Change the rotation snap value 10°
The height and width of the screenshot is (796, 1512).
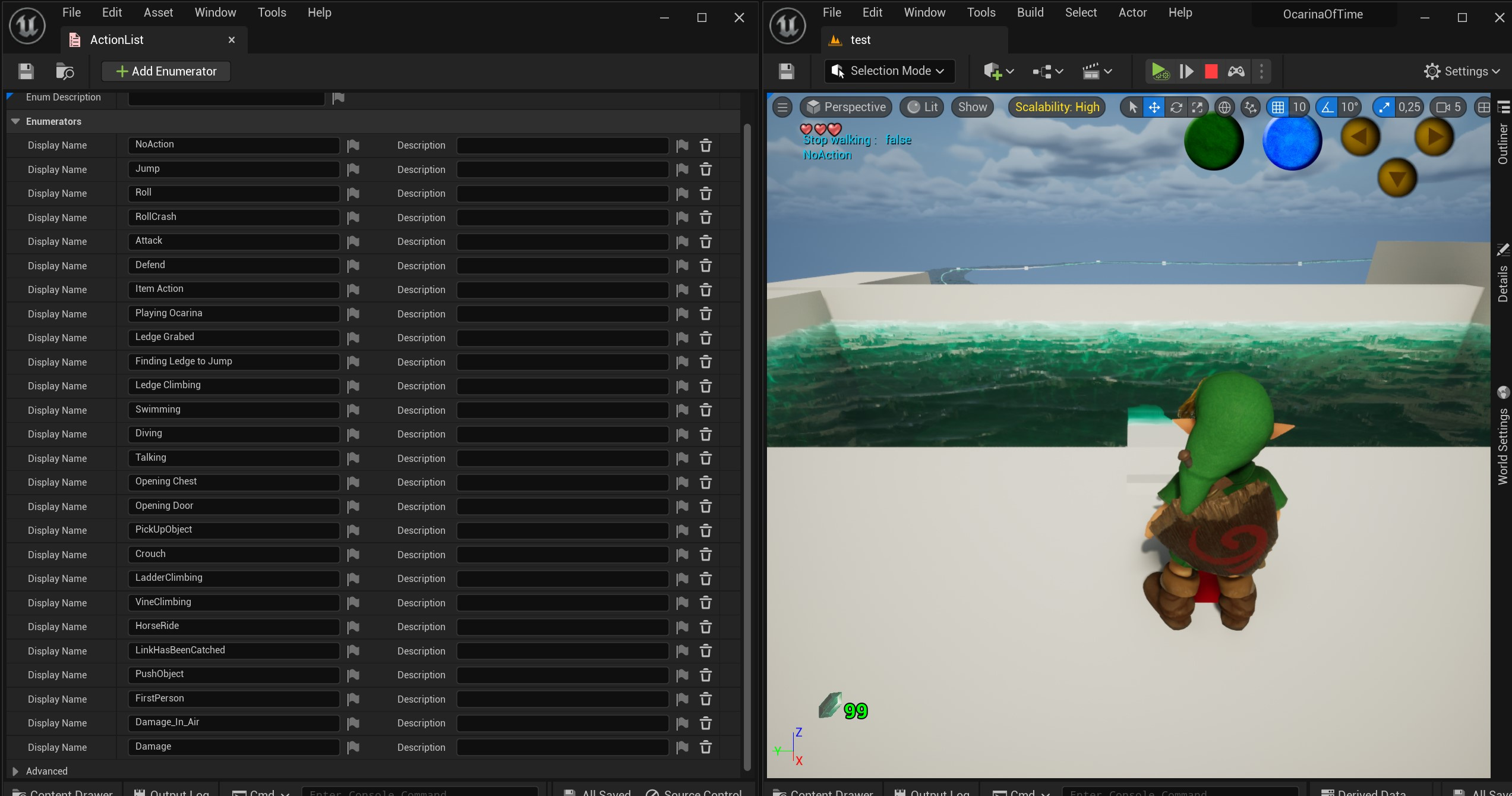1349,108
